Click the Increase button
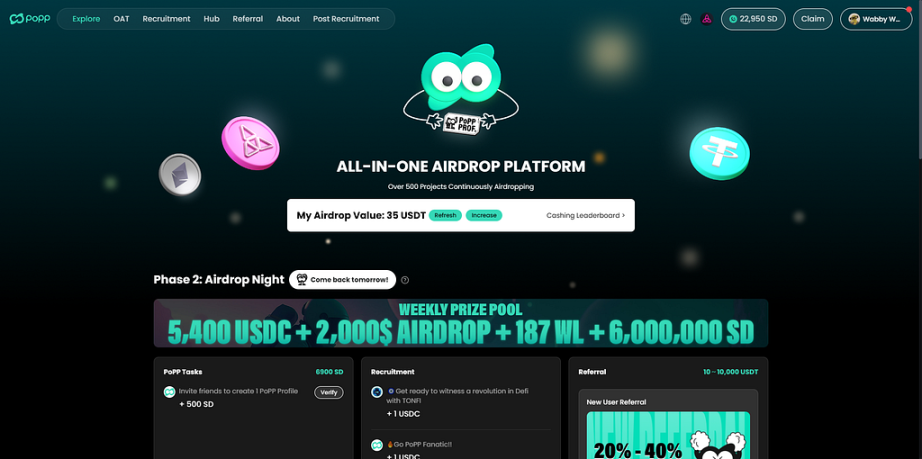 [x=484, y=215]
